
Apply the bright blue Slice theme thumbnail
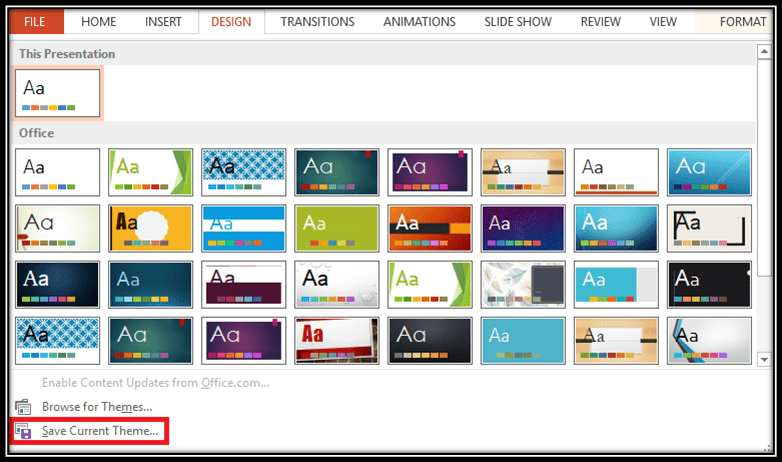[x=709, y=172]
